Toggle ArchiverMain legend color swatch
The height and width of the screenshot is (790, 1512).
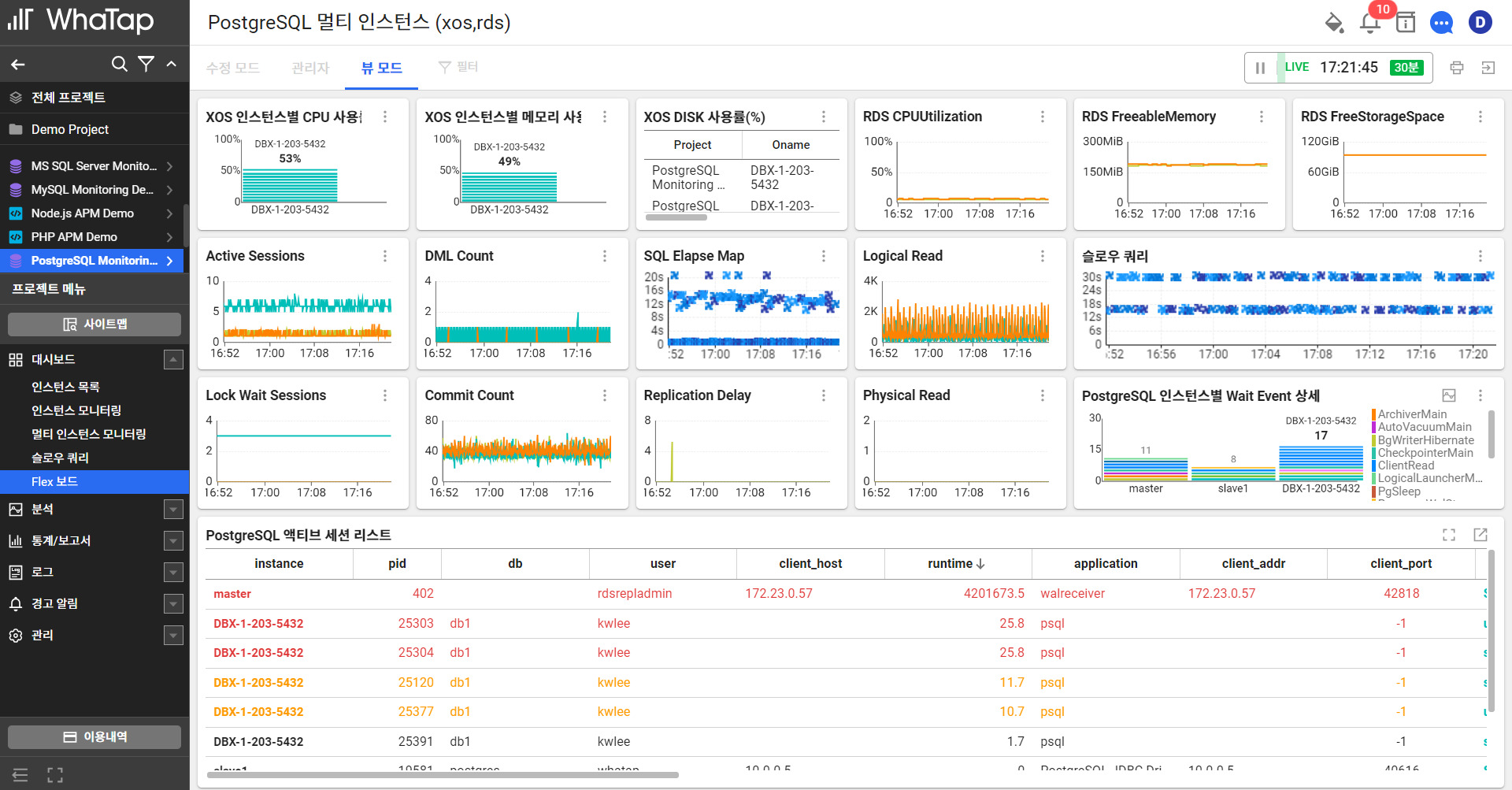click(1373, 414)
